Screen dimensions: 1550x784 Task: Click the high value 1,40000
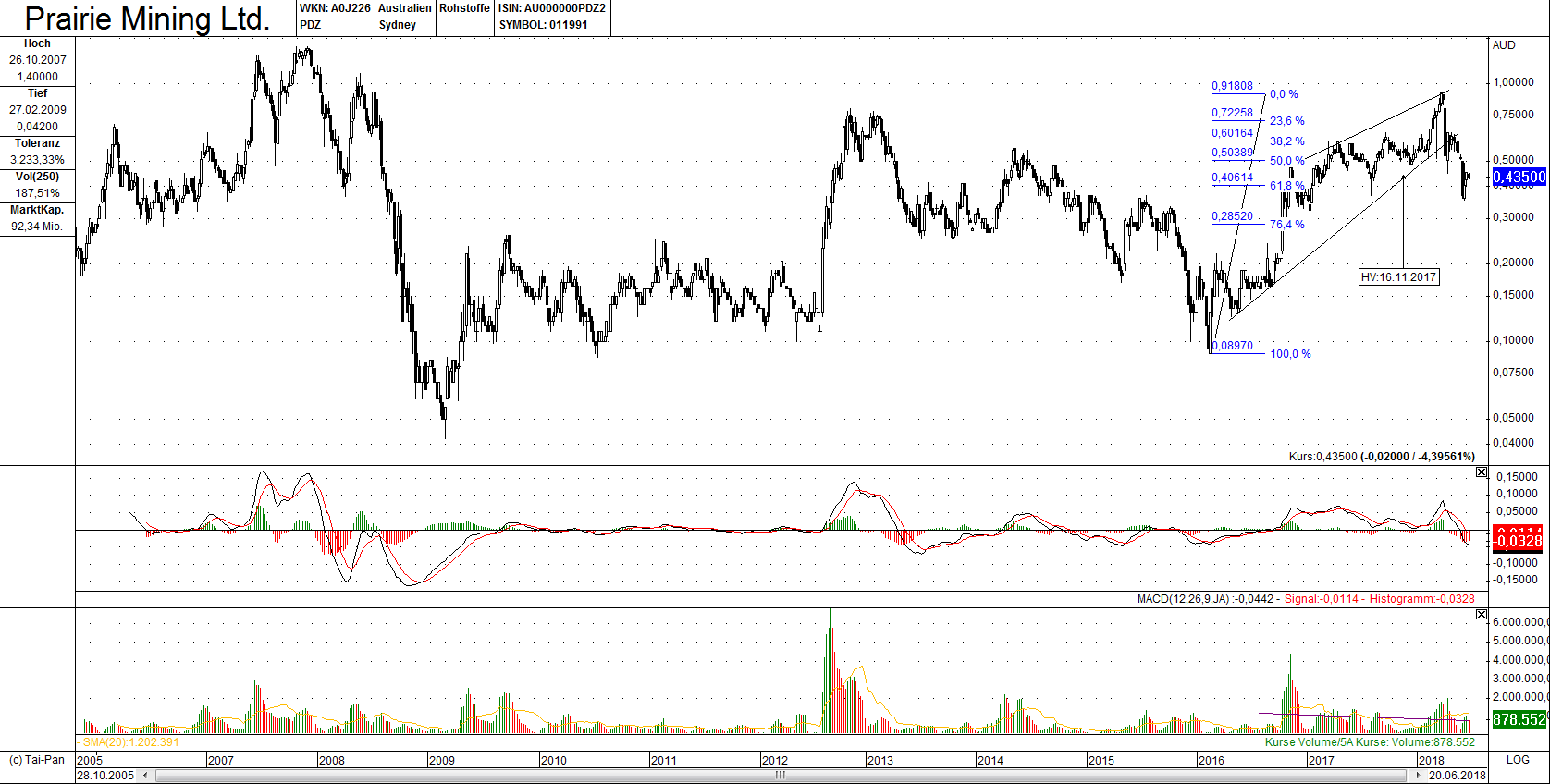click(38, 77)
